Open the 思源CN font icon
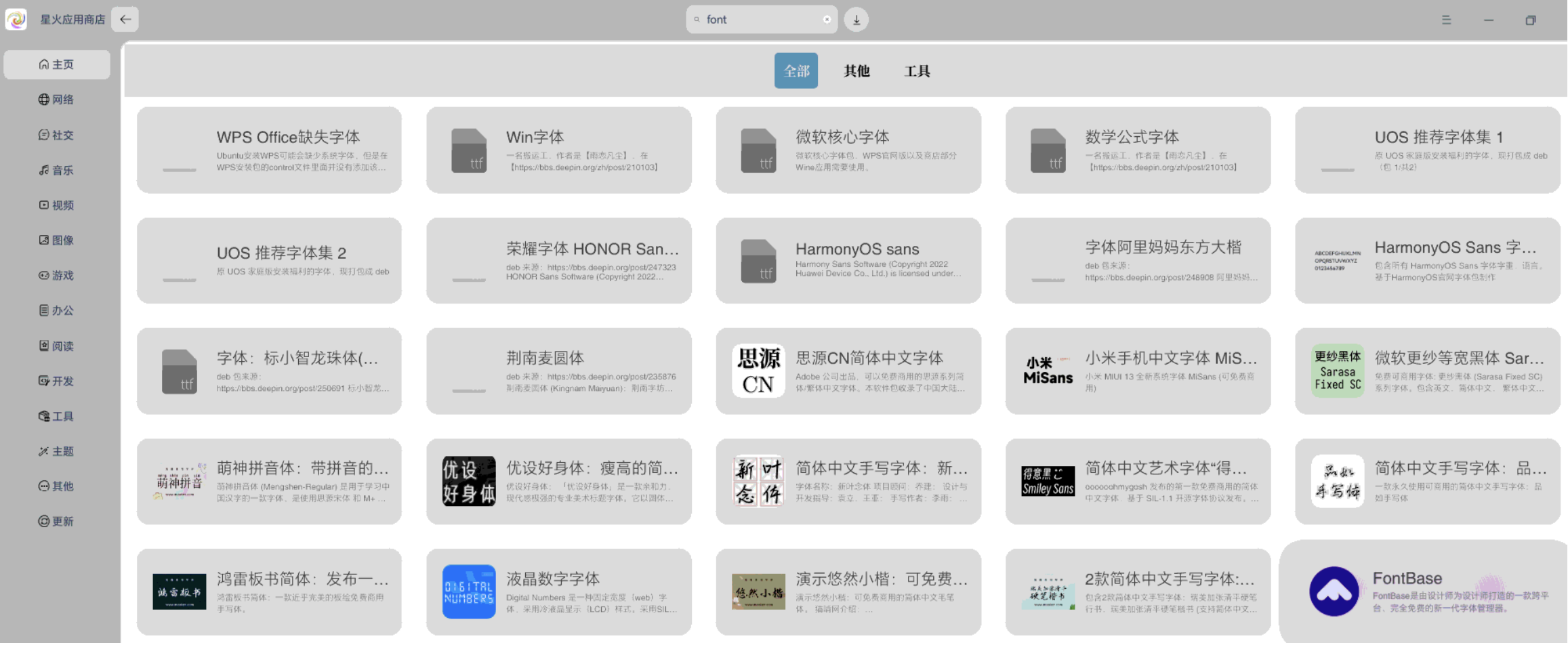The width and height of the screenshot is (1568, 645). pos(758,371)
